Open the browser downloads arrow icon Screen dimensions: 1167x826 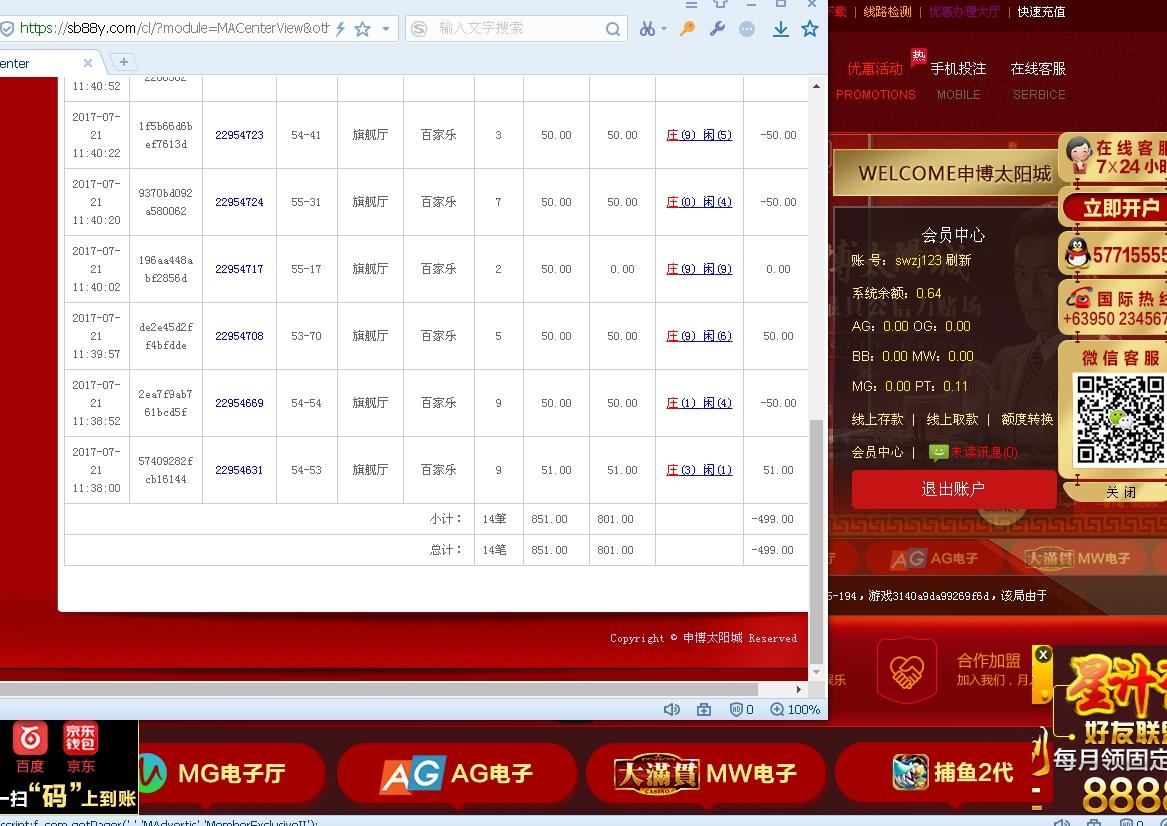tap(781, 29)
